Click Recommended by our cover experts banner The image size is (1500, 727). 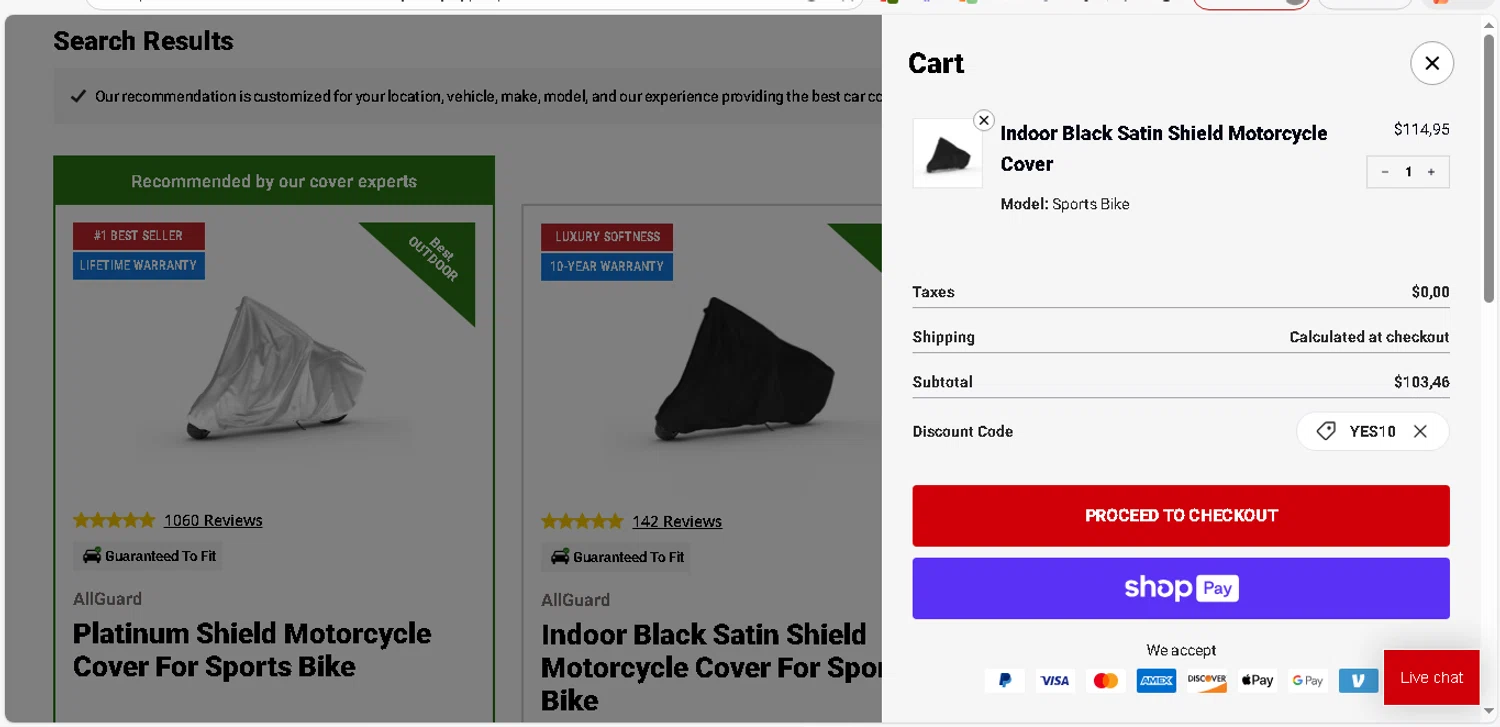pyautogui.click(x=274, y=181)
